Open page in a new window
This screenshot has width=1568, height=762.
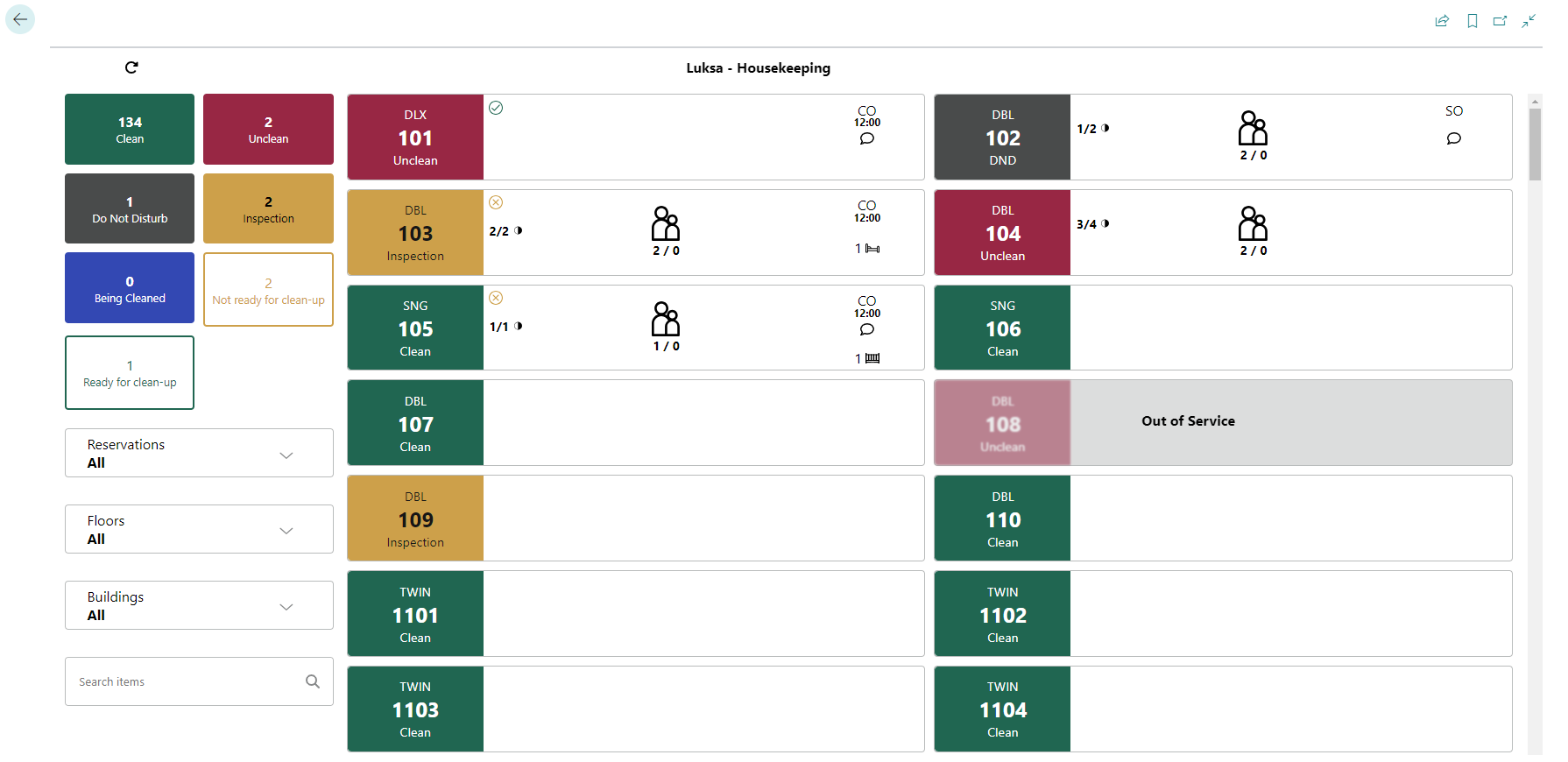tap(1501, 21)
